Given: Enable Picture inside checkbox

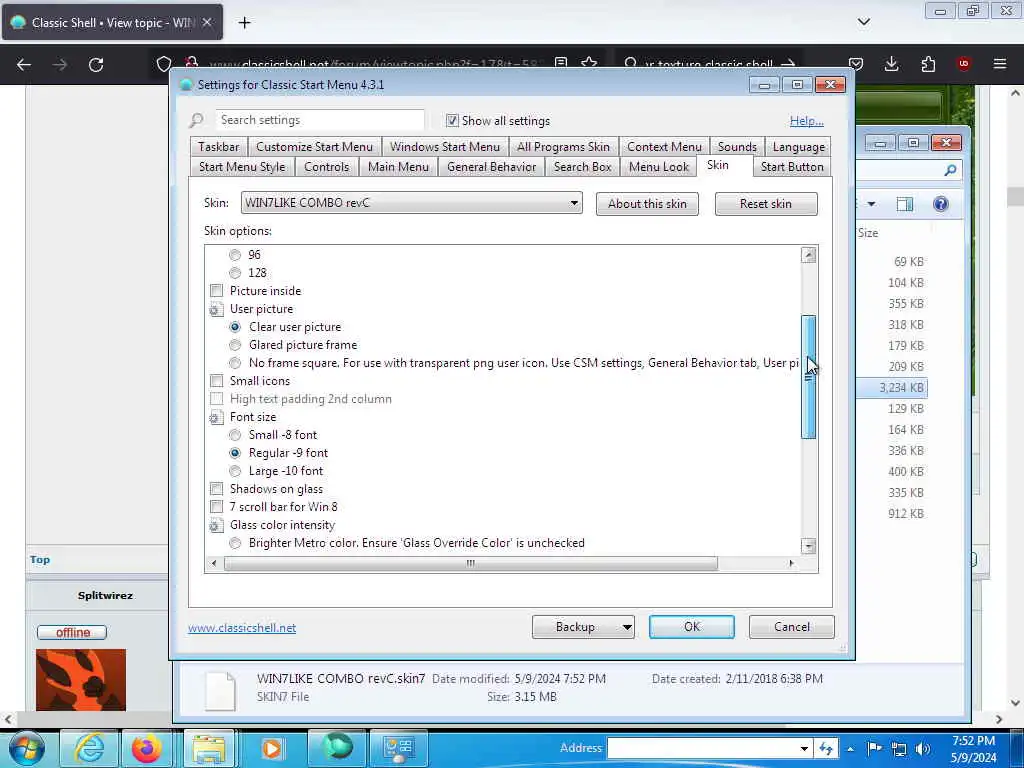Looking at the screenshot, I should [217, 291].
